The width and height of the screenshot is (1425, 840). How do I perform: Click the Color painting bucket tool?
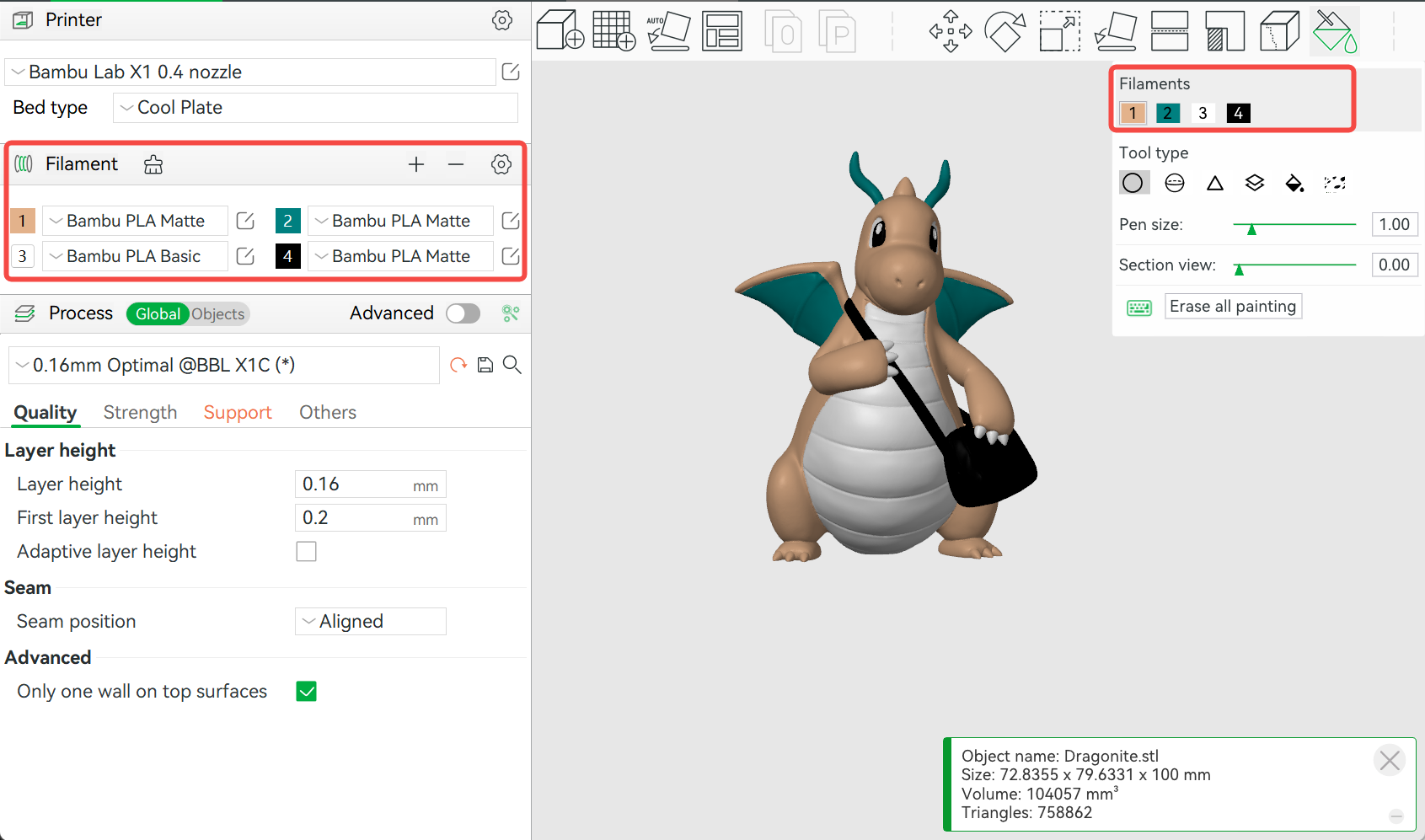click(x=1335, y=31)
